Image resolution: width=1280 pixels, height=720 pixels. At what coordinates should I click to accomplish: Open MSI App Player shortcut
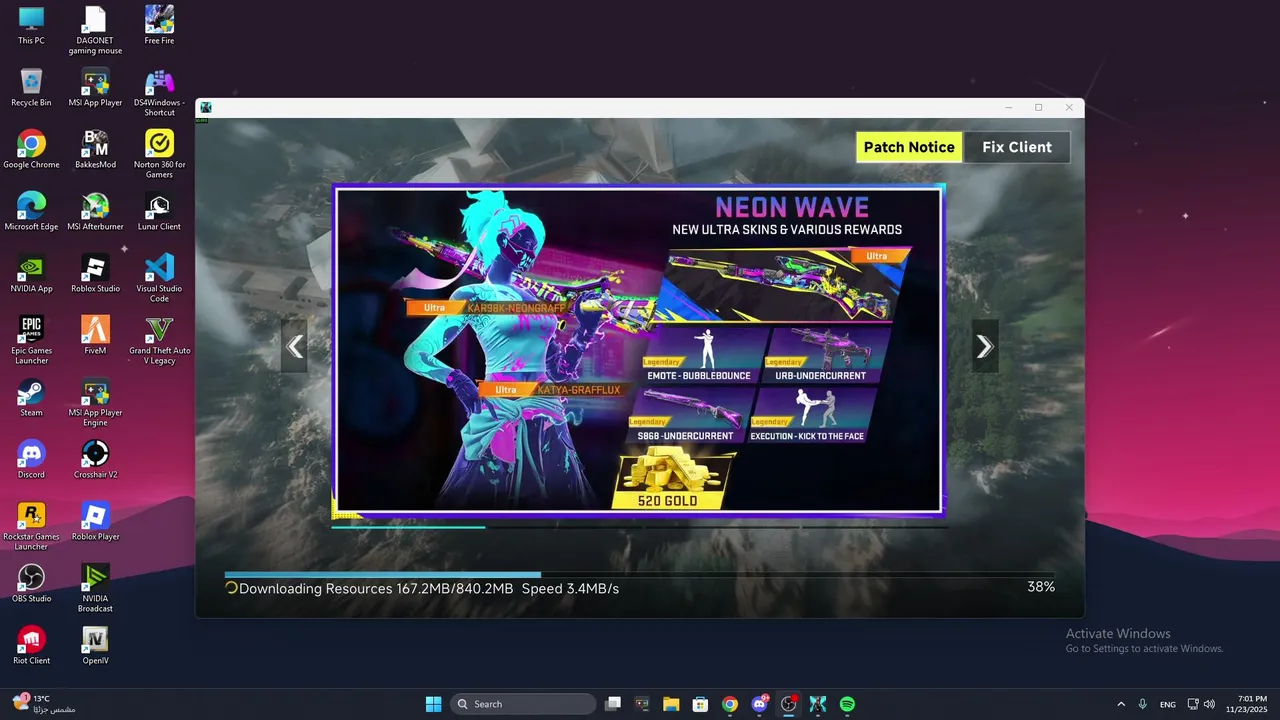click(95, 88)
